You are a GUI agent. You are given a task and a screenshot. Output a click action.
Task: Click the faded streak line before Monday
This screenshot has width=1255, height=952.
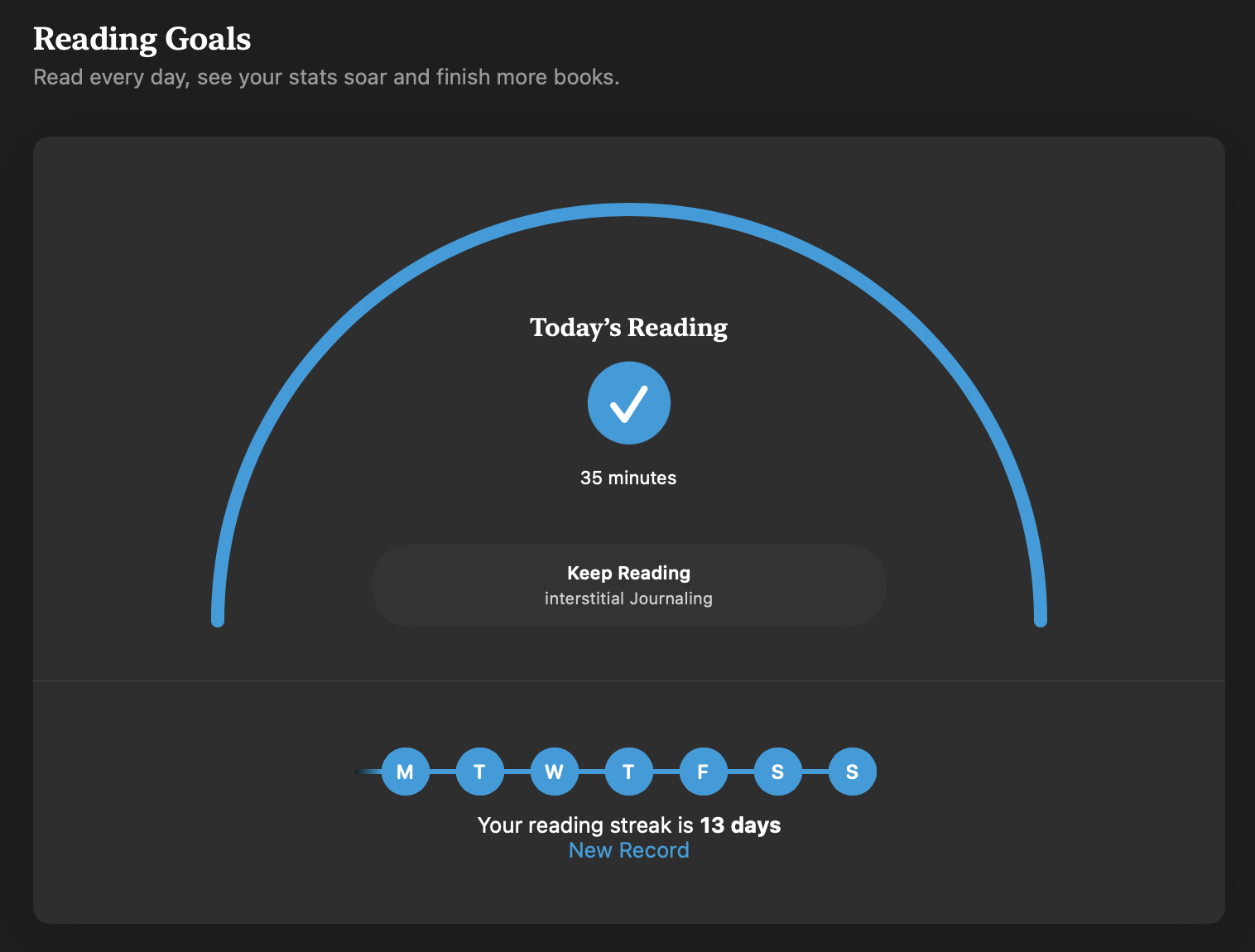tap(368, 772)
